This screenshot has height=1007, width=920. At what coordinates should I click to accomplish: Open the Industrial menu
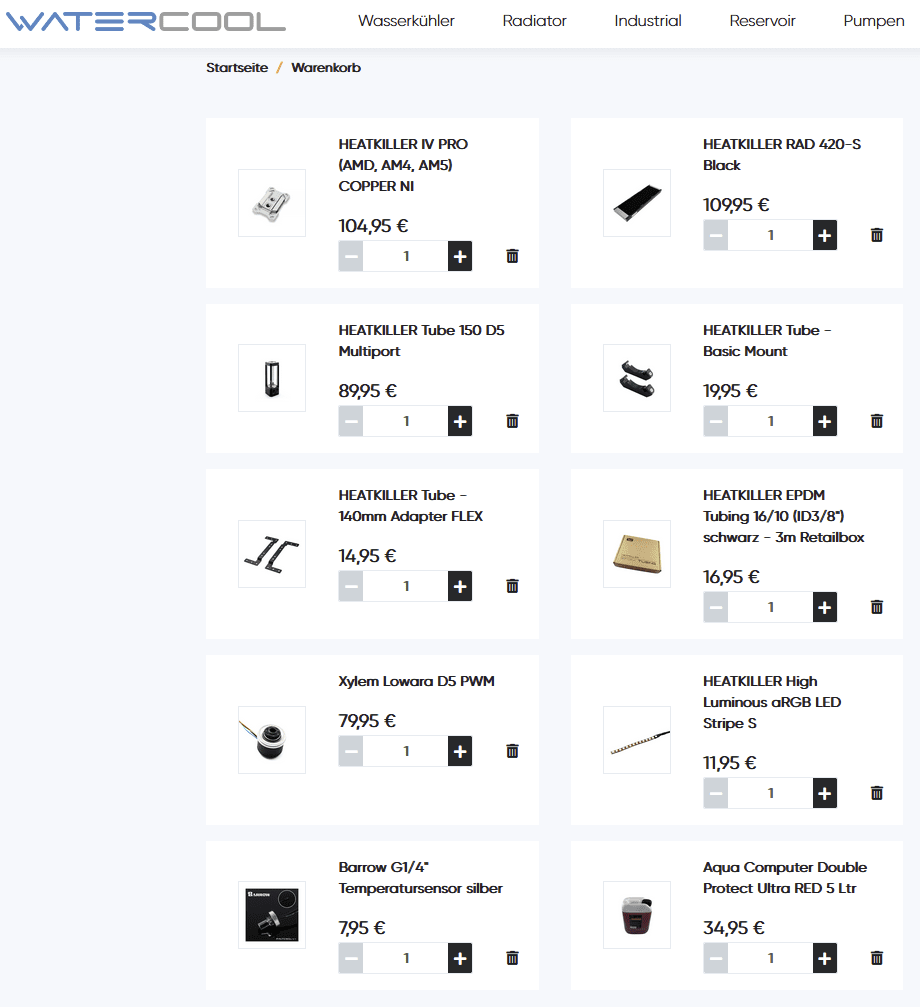647,21
